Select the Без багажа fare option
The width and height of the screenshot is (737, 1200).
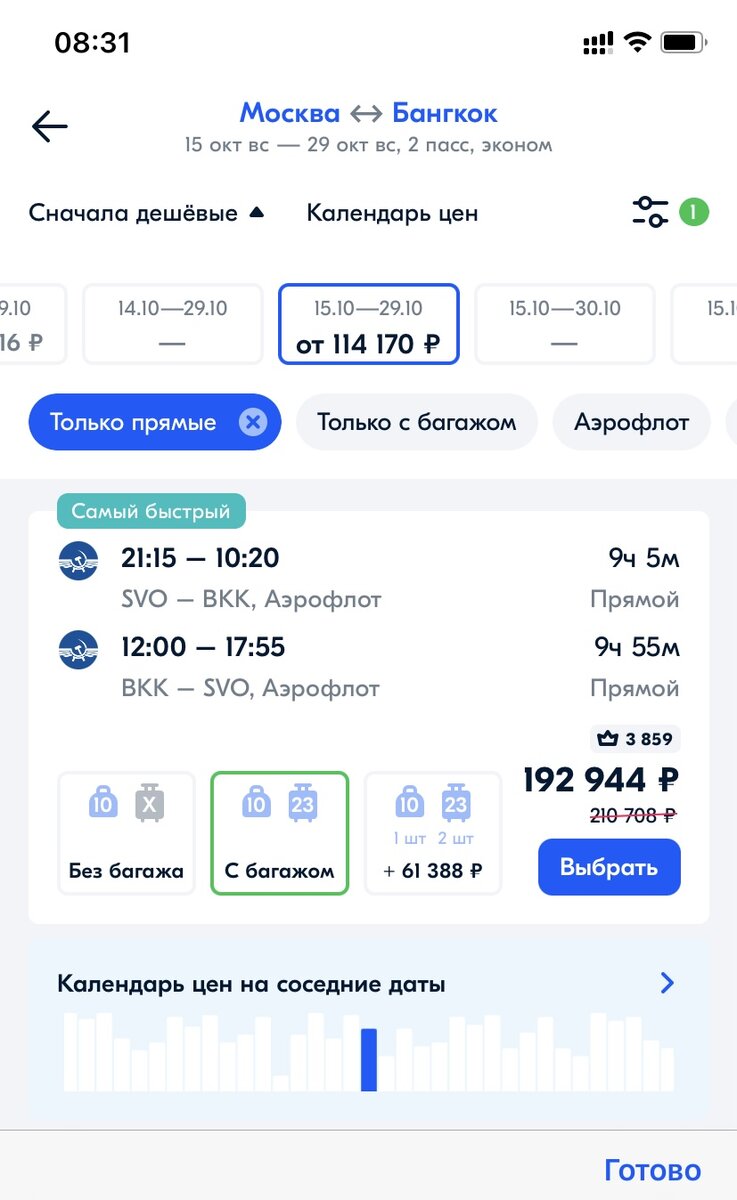(x=126, y=833)
